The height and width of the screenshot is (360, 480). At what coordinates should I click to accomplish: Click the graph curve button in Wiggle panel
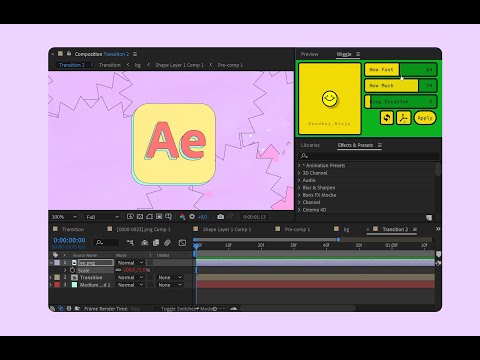404,118
